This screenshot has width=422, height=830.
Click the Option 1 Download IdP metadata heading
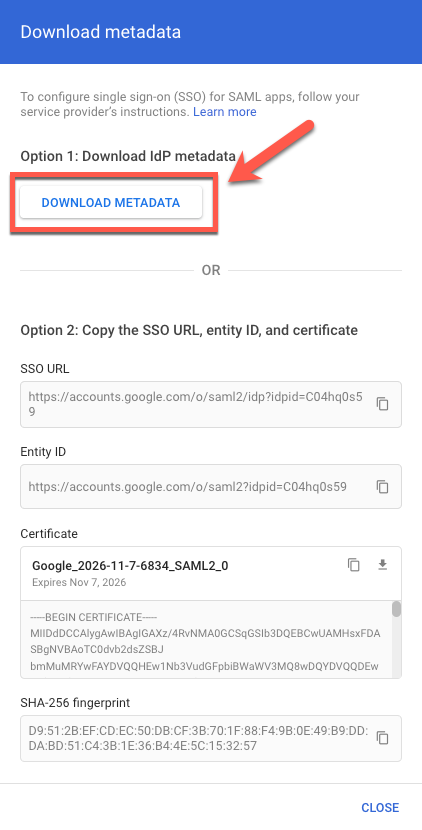128,157
